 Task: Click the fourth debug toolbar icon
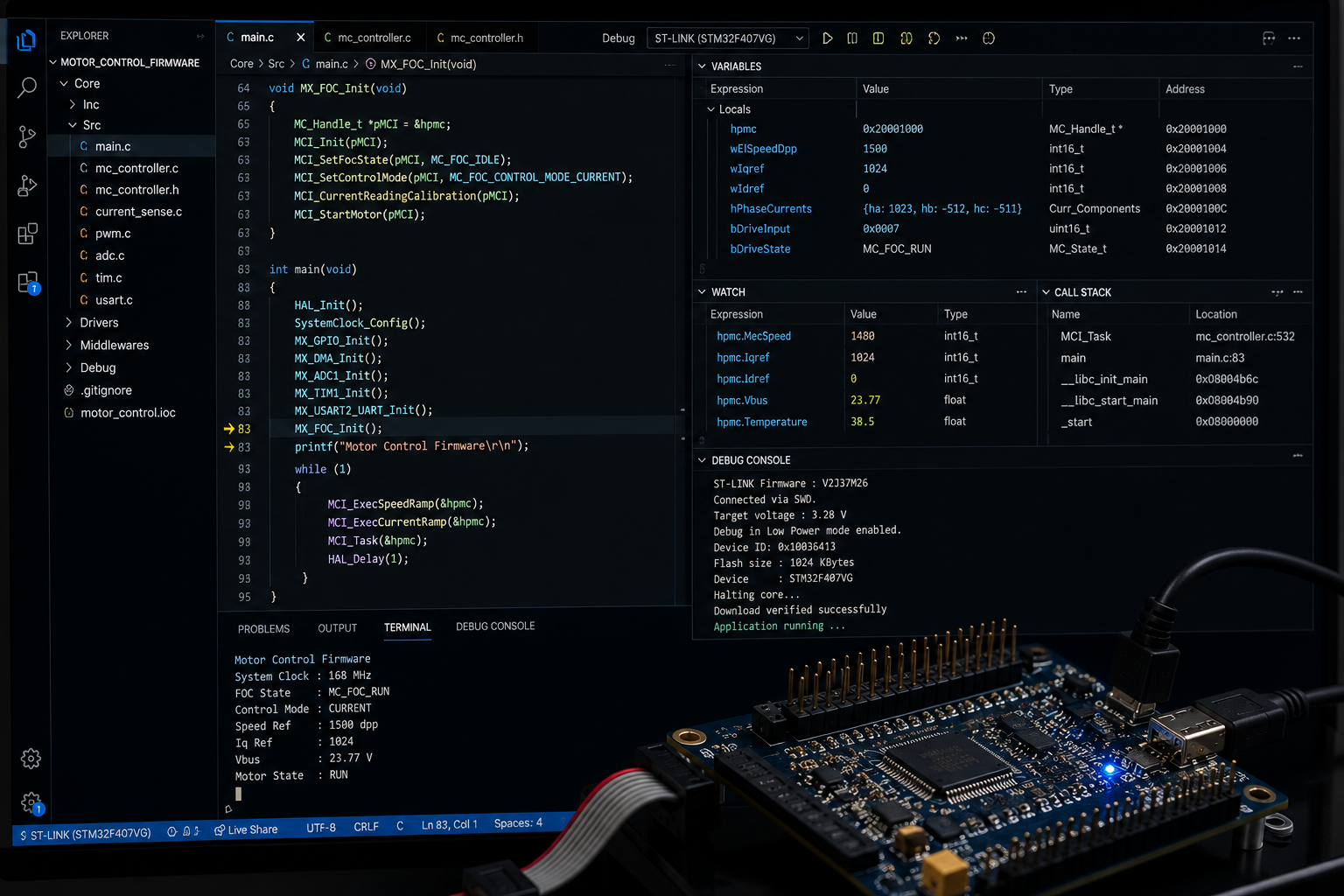point(906,38)
